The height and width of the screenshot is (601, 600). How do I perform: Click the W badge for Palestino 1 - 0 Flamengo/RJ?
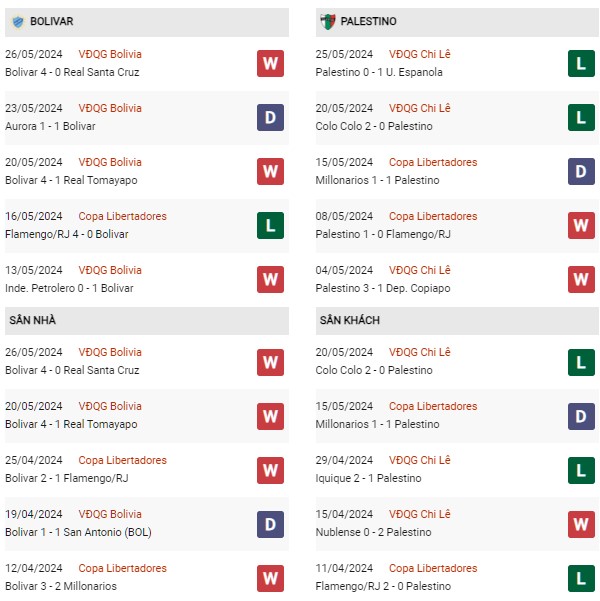581,226
